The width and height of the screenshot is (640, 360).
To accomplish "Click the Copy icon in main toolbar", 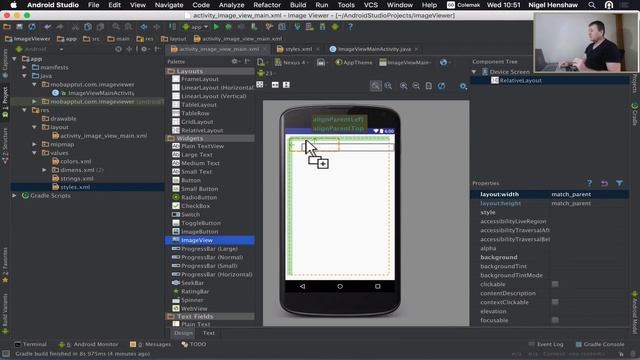I will [88, 27].
